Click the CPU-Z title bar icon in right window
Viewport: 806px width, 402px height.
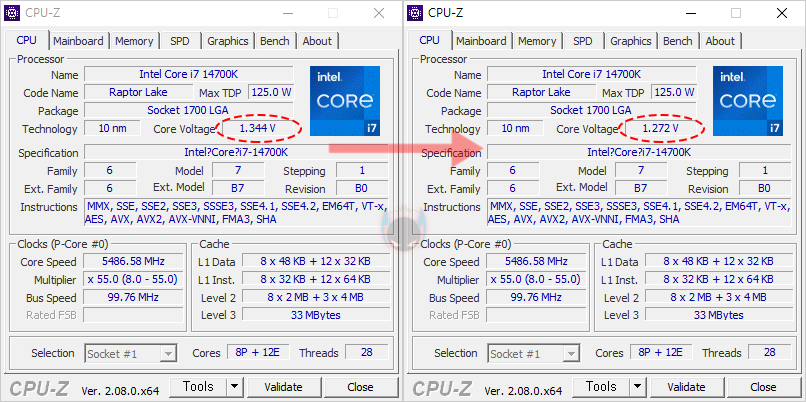415,13
